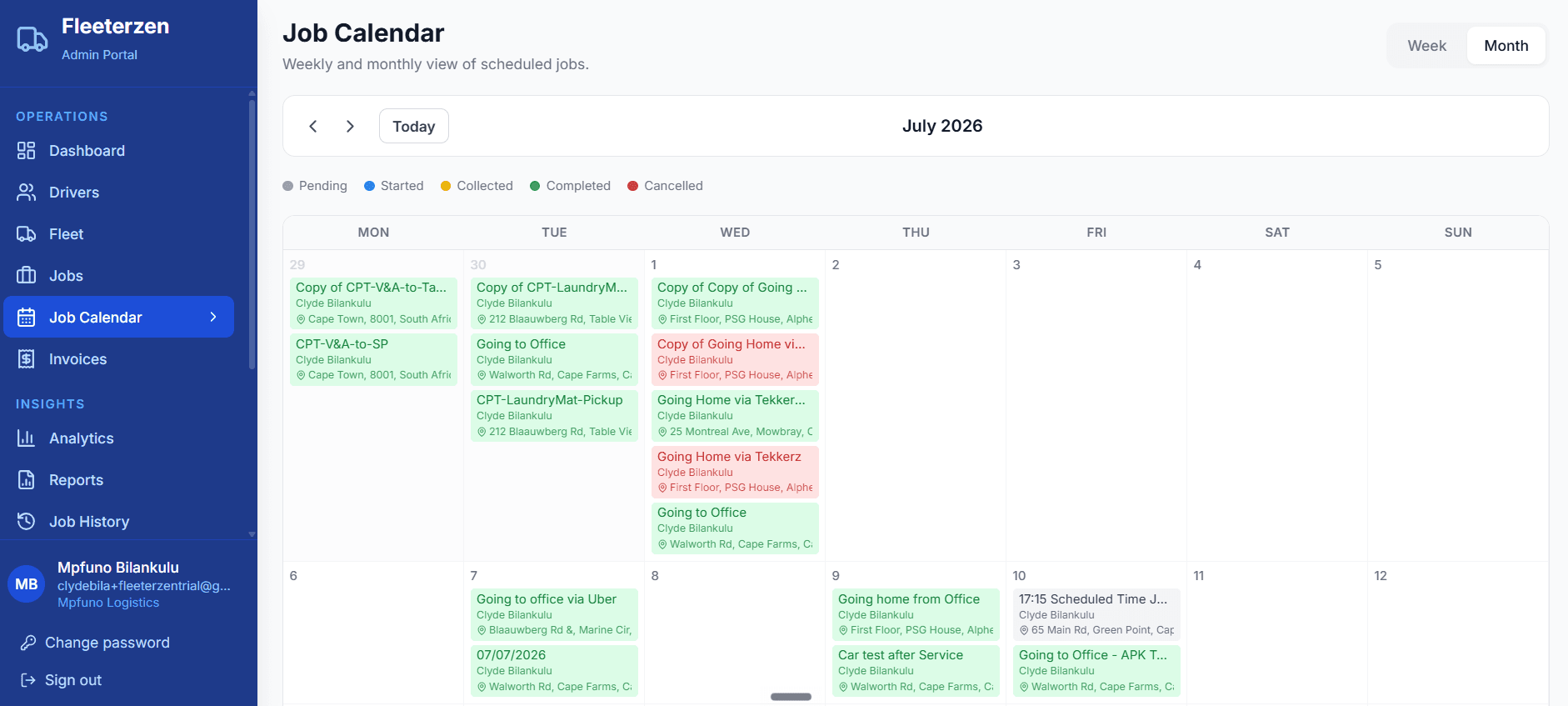1568x706 pixels.
Task: Click the Pending gray legend dot
Action: [x=288, y=186]
